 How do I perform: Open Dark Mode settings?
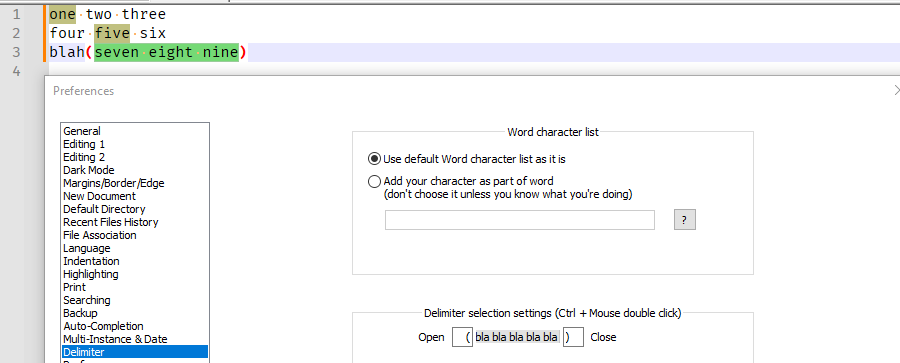[x=135, y=170]
